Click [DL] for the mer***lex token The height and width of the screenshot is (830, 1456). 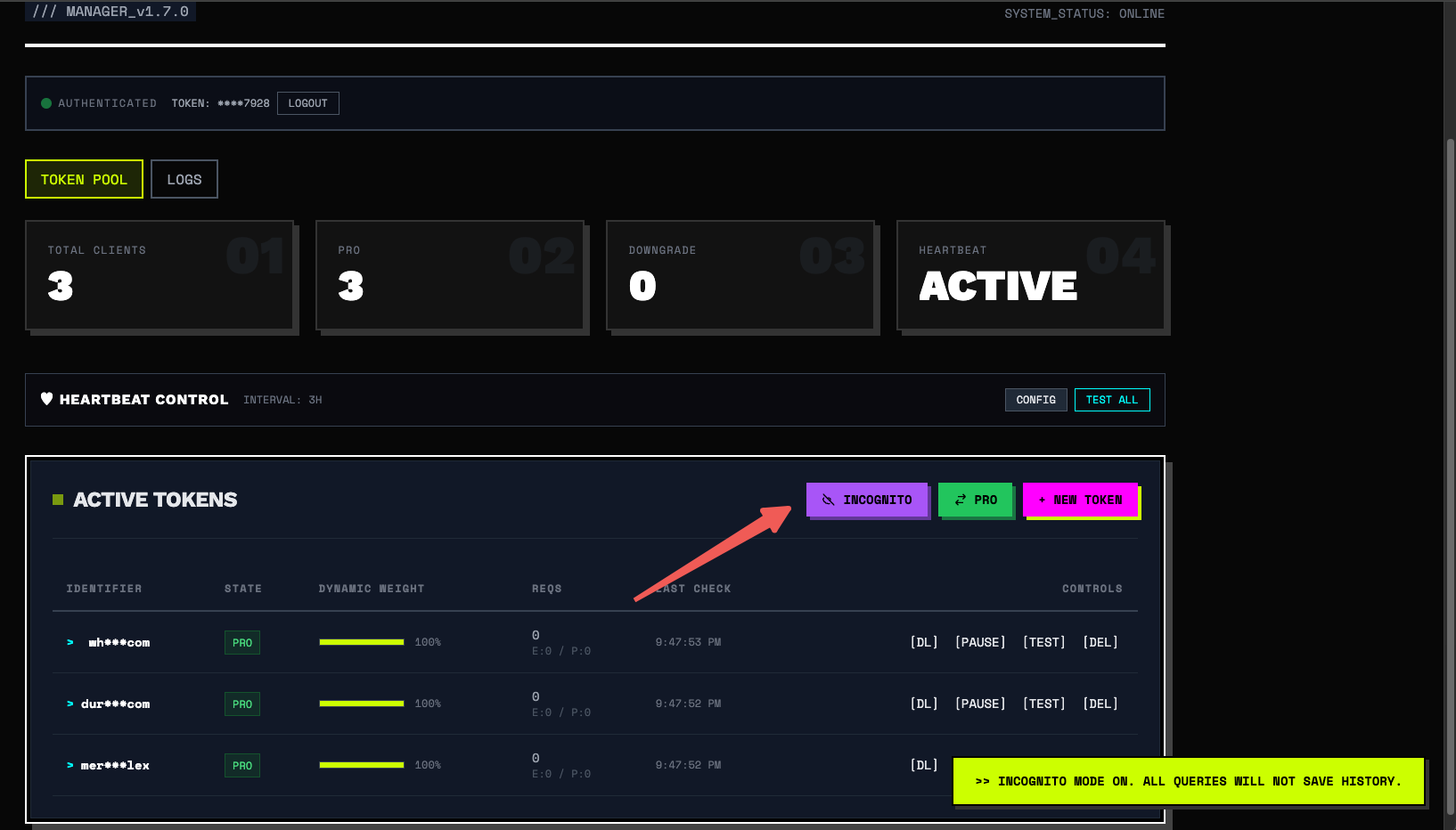coord(924,765)
